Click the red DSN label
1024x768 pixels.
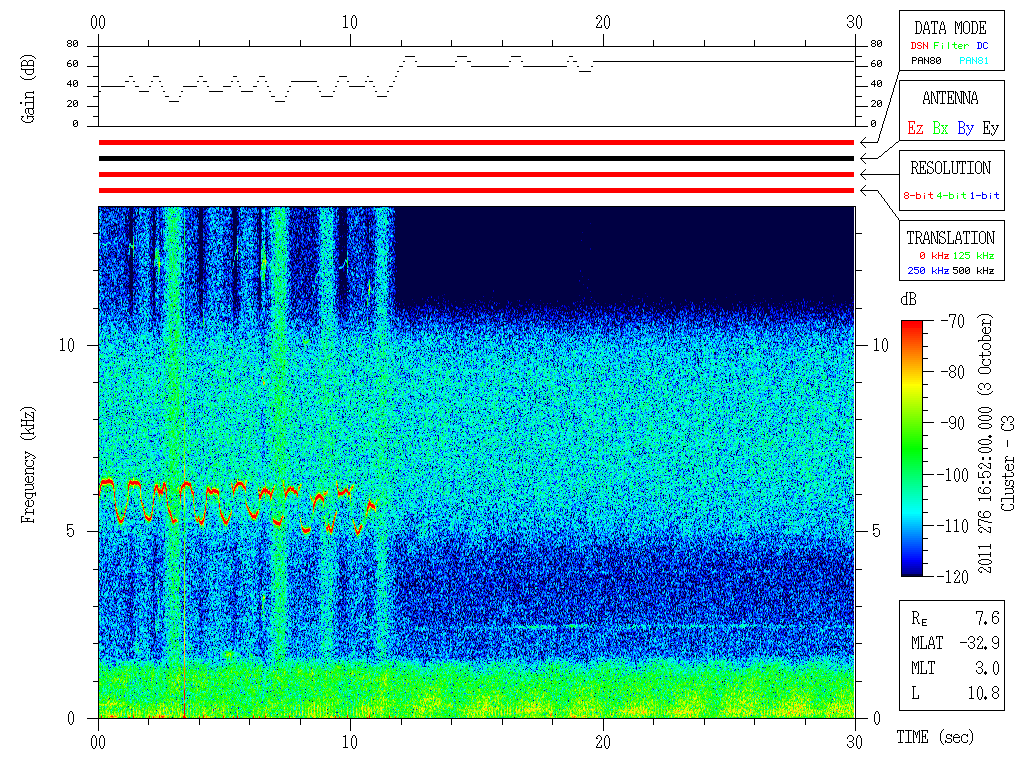(919, 46)
